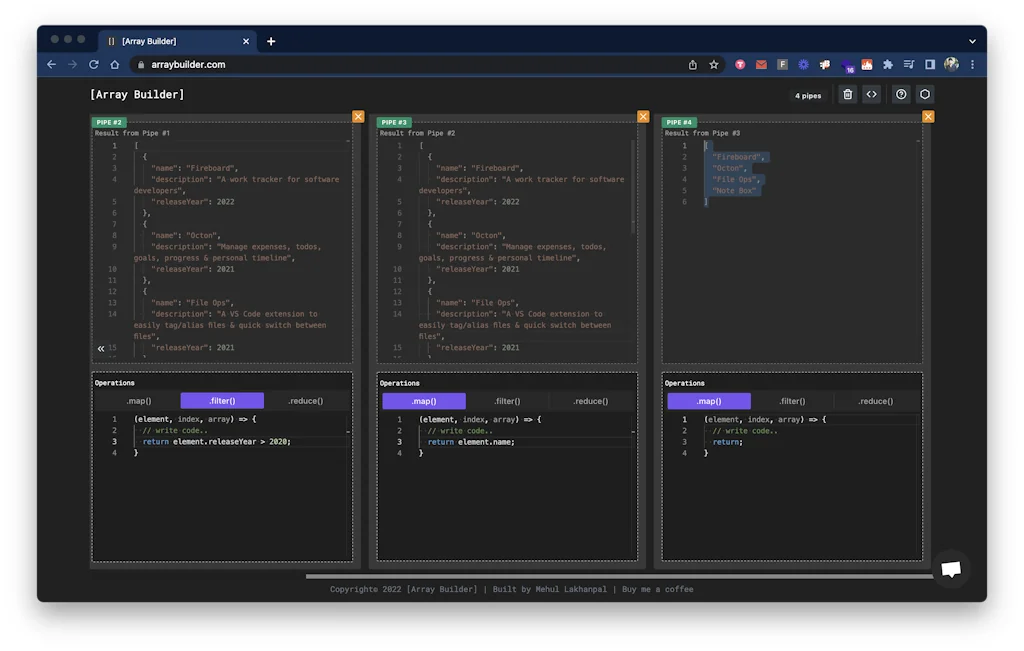Click "File Ops", entry in Pipe #4 result
Screen dimensions: 1024x651
tap(737, 180)
